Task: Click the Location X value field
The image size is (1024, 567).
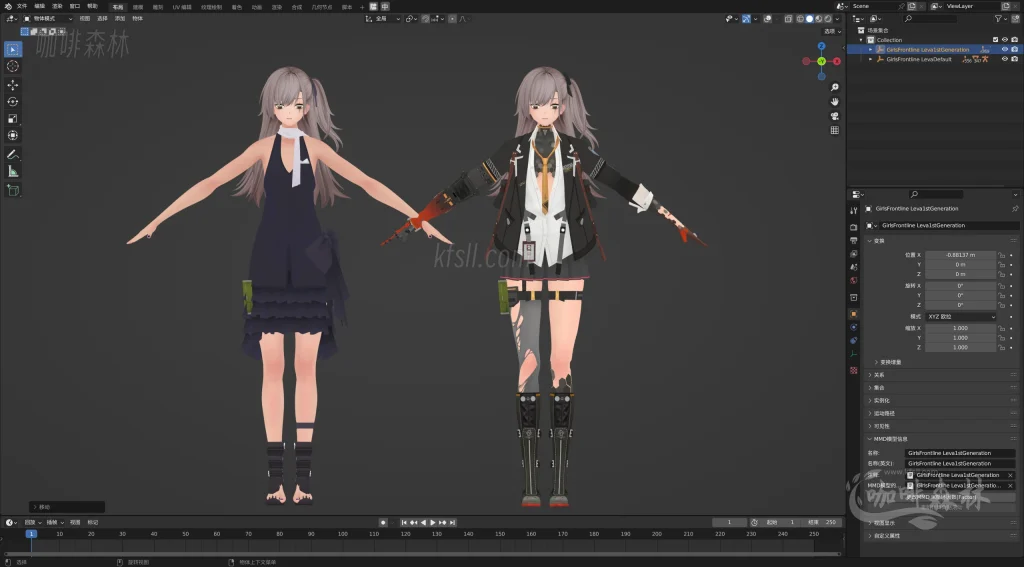Action: (x=961, y=255)
